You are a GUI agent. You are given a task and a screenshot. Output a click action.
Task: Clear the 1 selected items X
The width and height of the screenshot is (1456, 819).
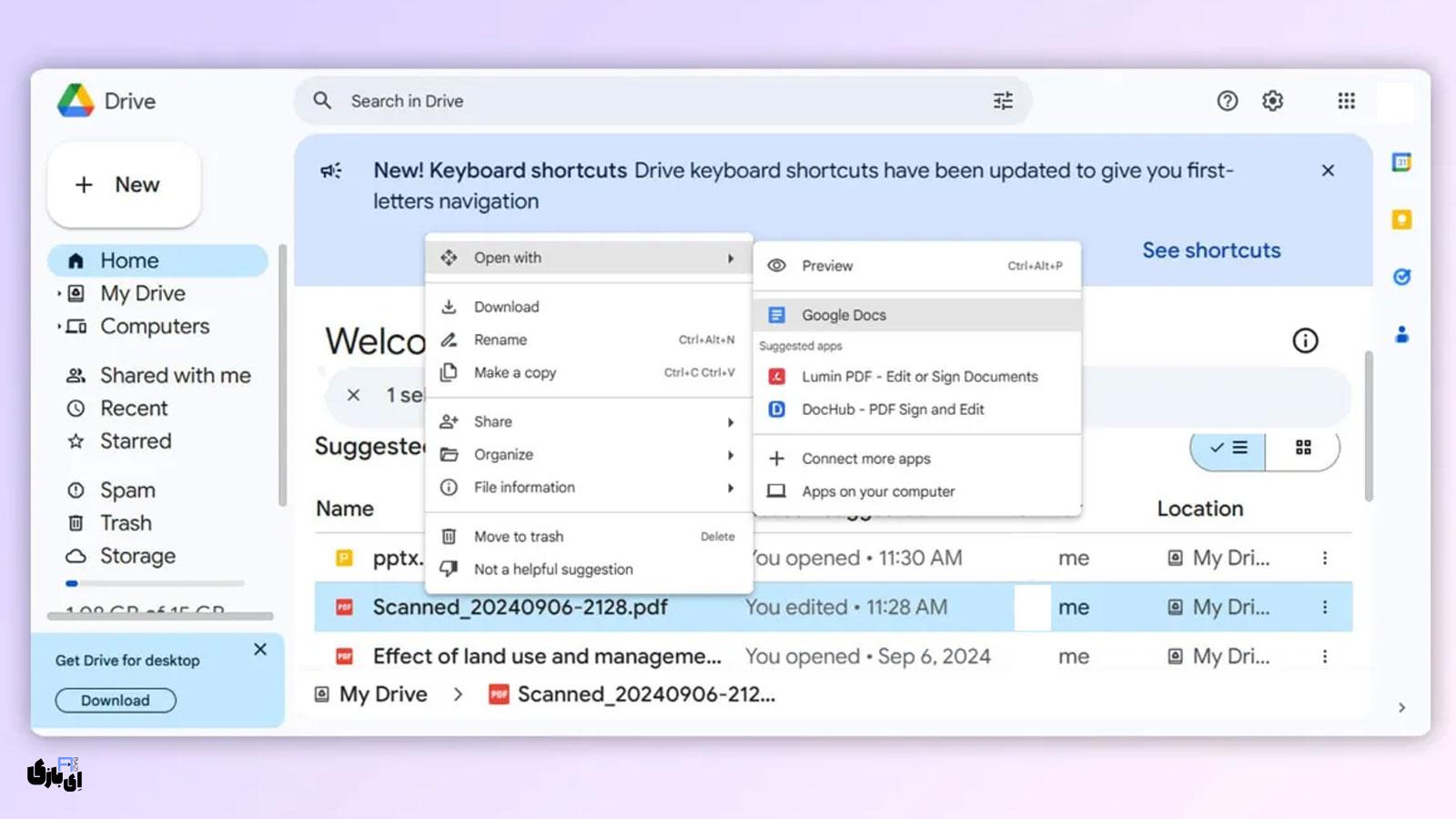[353, 395]
